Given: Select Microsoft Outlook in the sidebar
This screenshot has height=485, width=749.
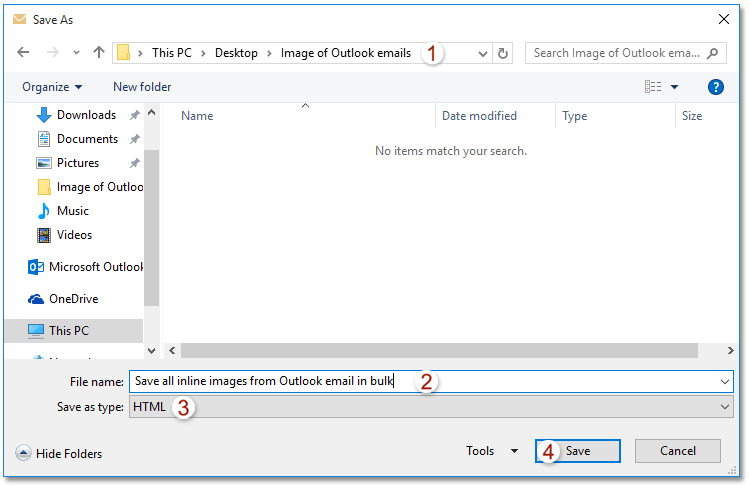Looking at the screenshot, I should (x=85, y=267).
